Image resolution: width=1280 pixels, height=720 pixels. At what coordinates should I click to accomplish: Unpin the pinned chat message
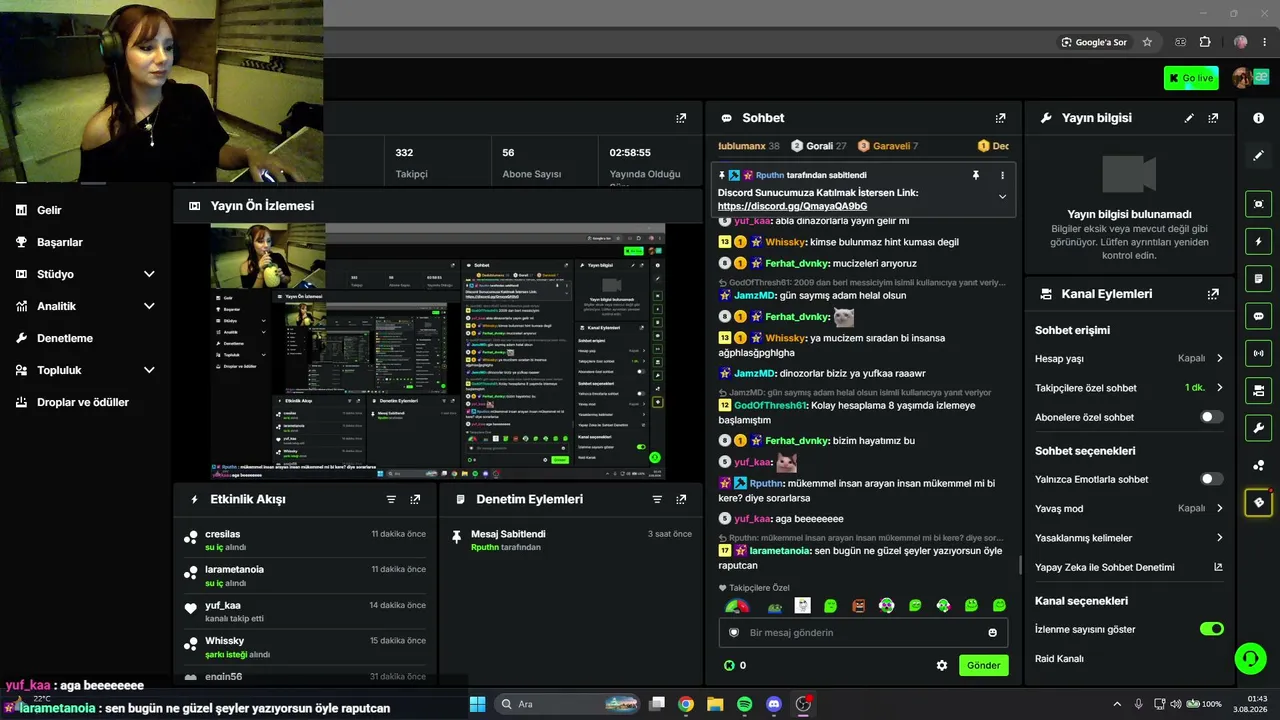pyautogui.click(x=976, y=175)
